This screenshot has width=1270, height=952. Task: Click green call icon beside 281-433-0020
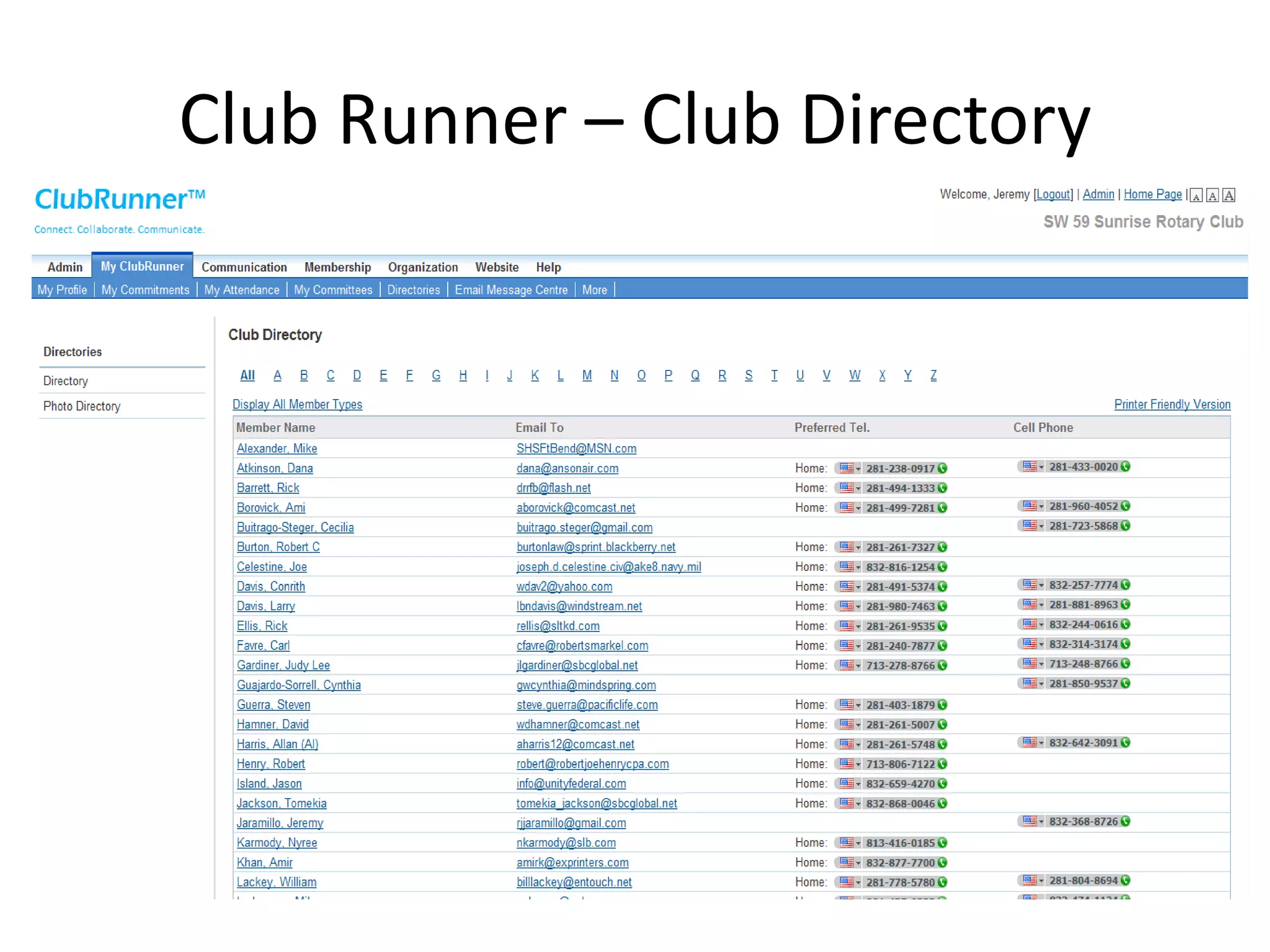[x=1126, y=467]
